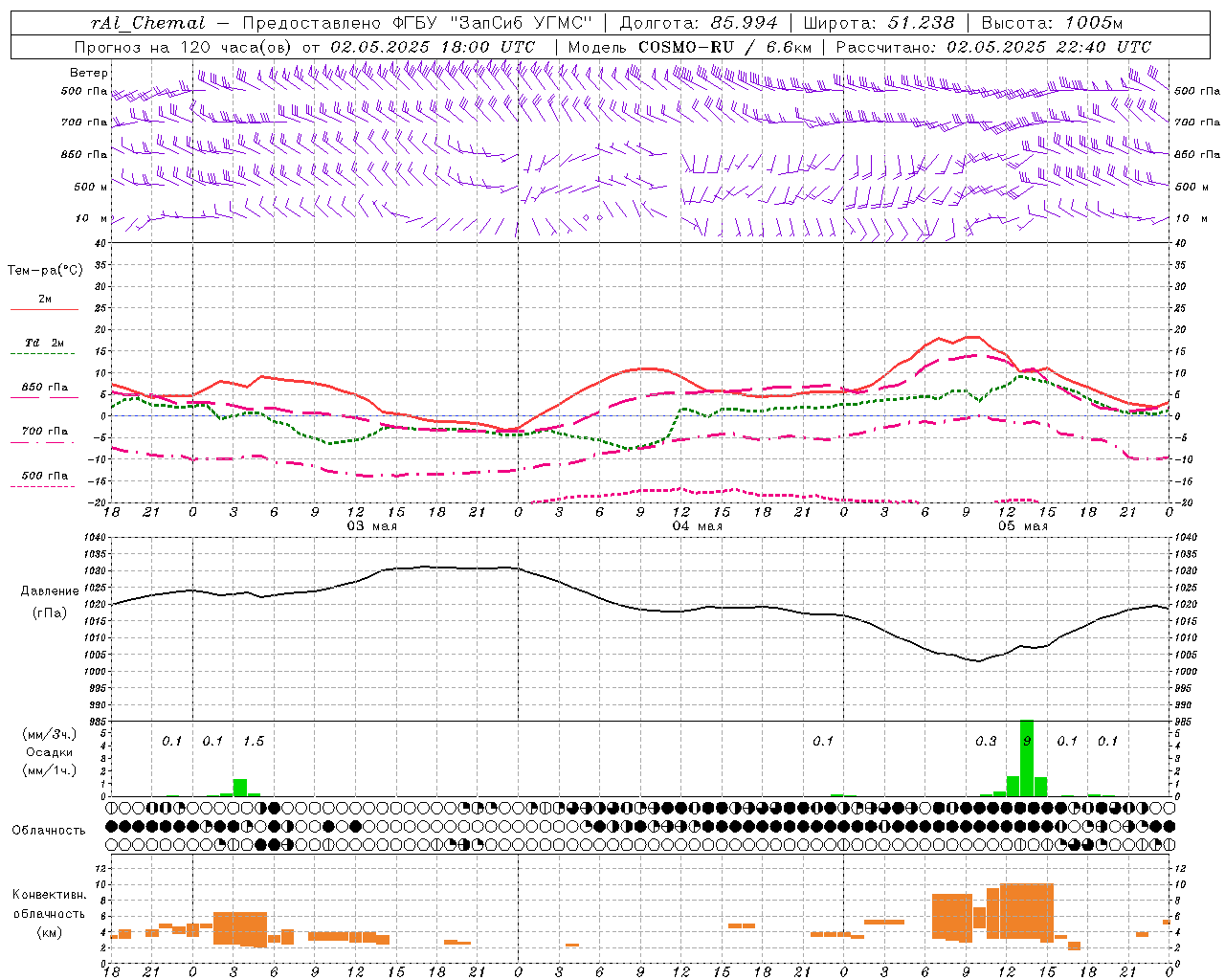Click the Ветер wind panel label

pos(89,73)
